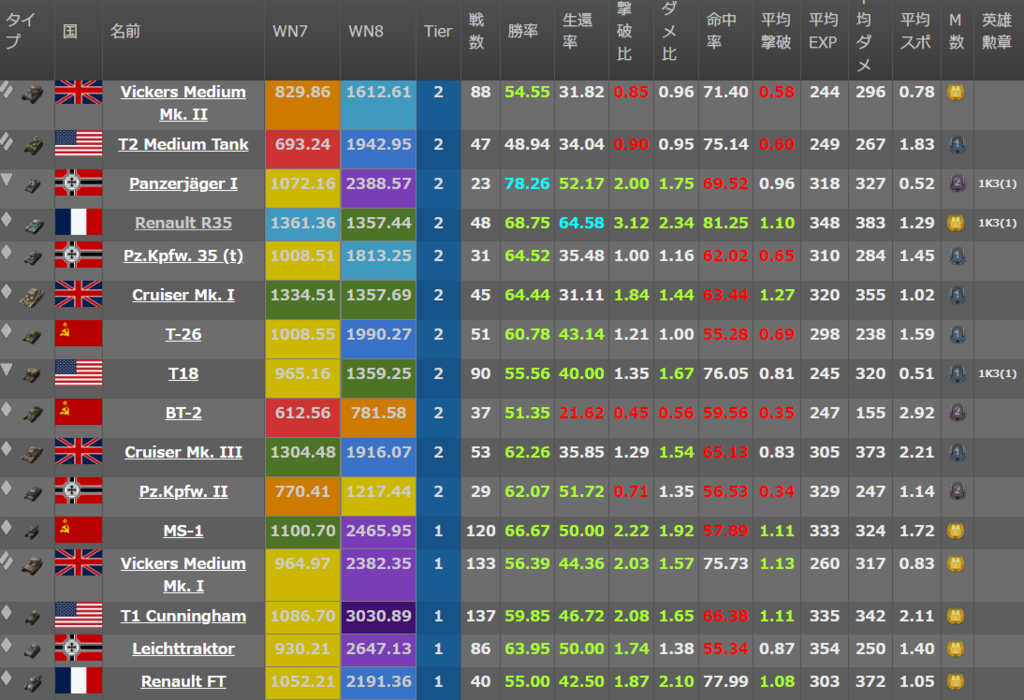Sort table by 命中率 column header
Screen dimensions: 1024x700
(721, 31)
